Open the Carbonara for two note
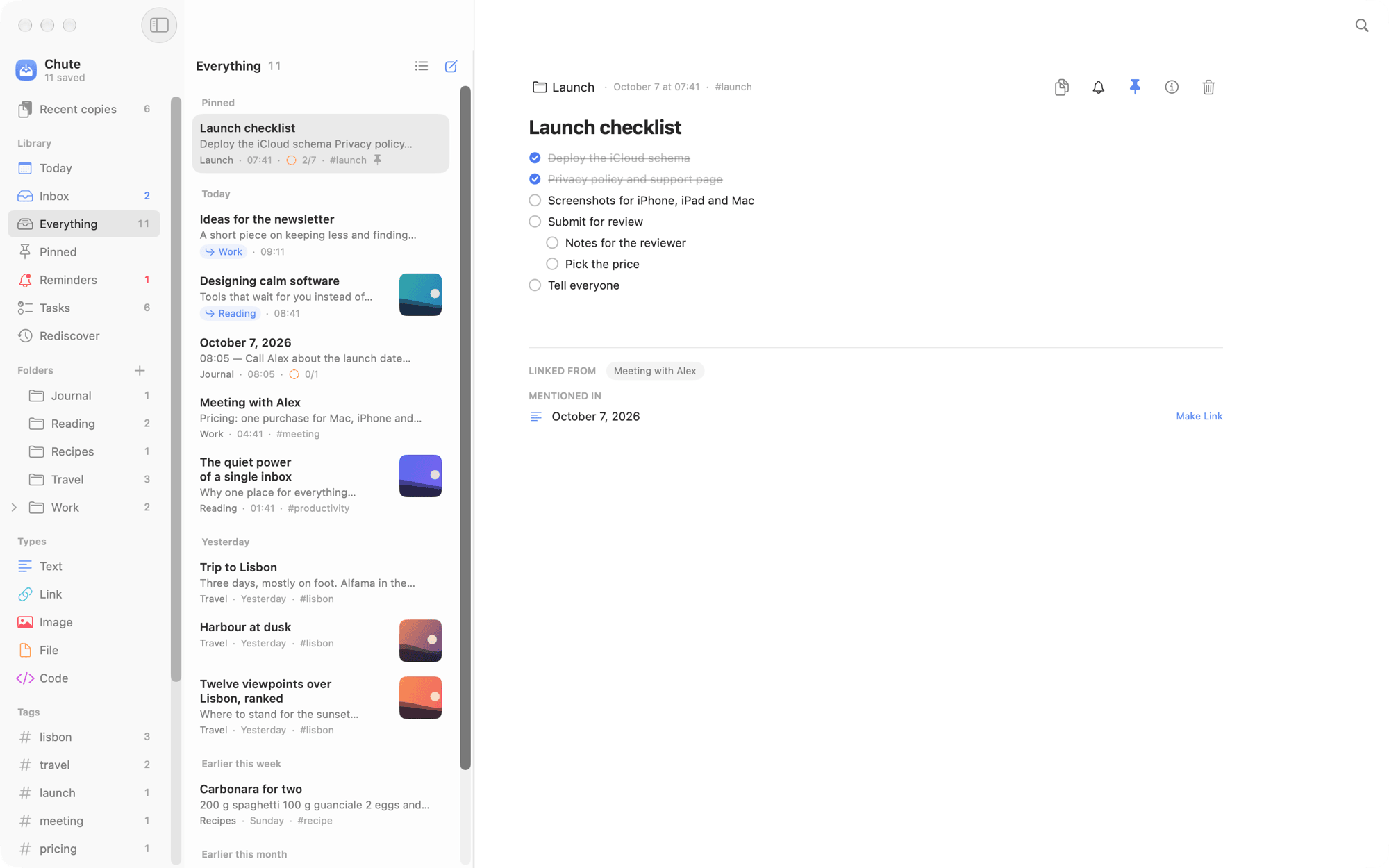Image resolution: width=1389 pixels, height=868 pixels. click(320, 804)
